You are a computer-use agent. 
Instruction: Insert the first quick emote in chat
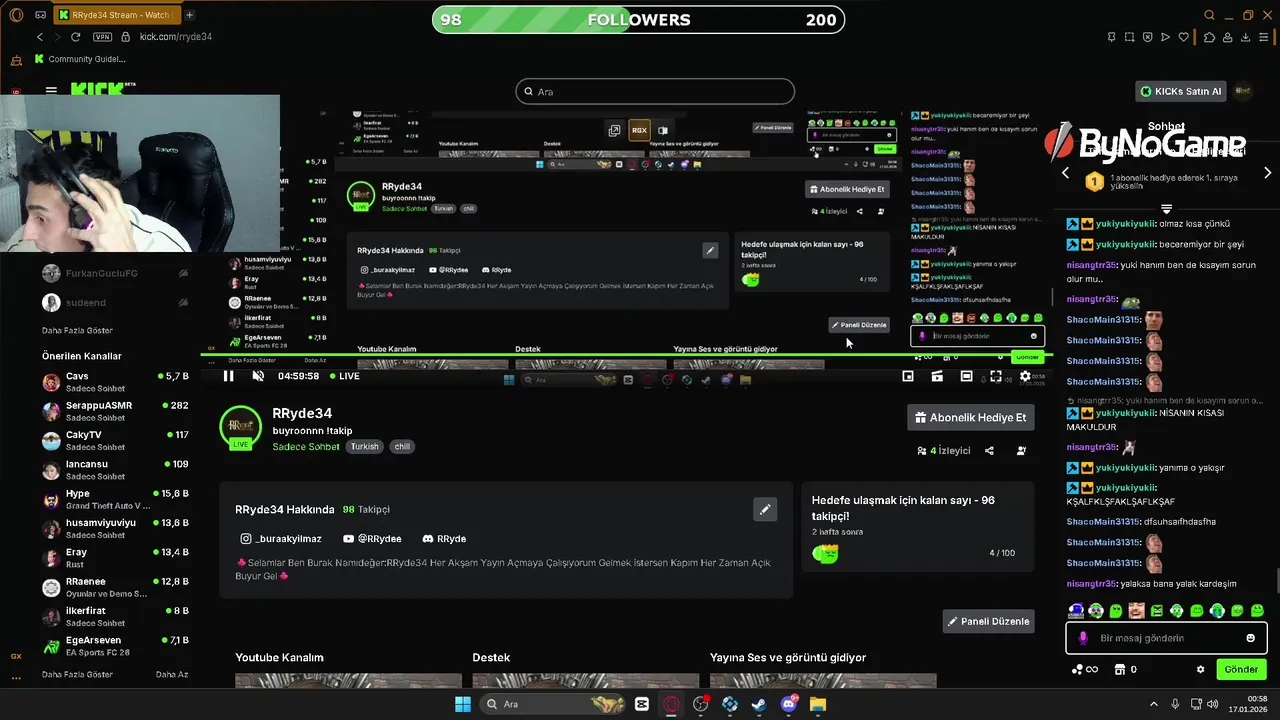point(1076,610)
